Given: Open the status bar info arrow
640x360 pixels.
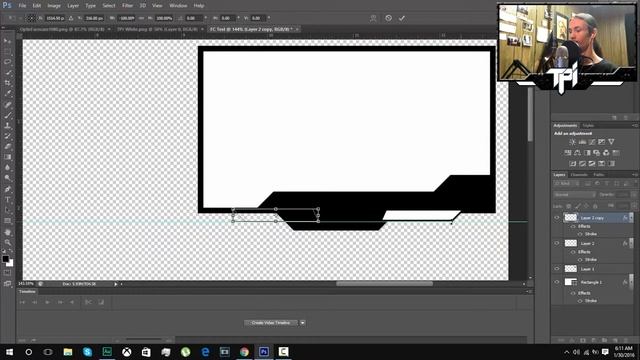Looking at the screenshot, I should coord(116,284).
